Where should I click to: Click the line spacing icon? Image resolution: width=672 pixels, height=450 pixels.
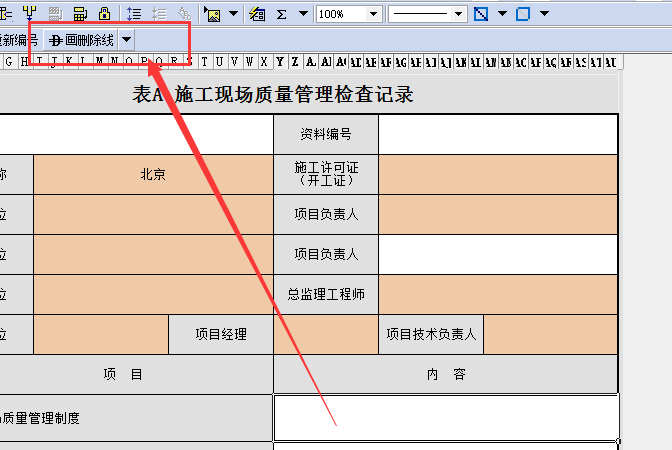tap(134, 14)
